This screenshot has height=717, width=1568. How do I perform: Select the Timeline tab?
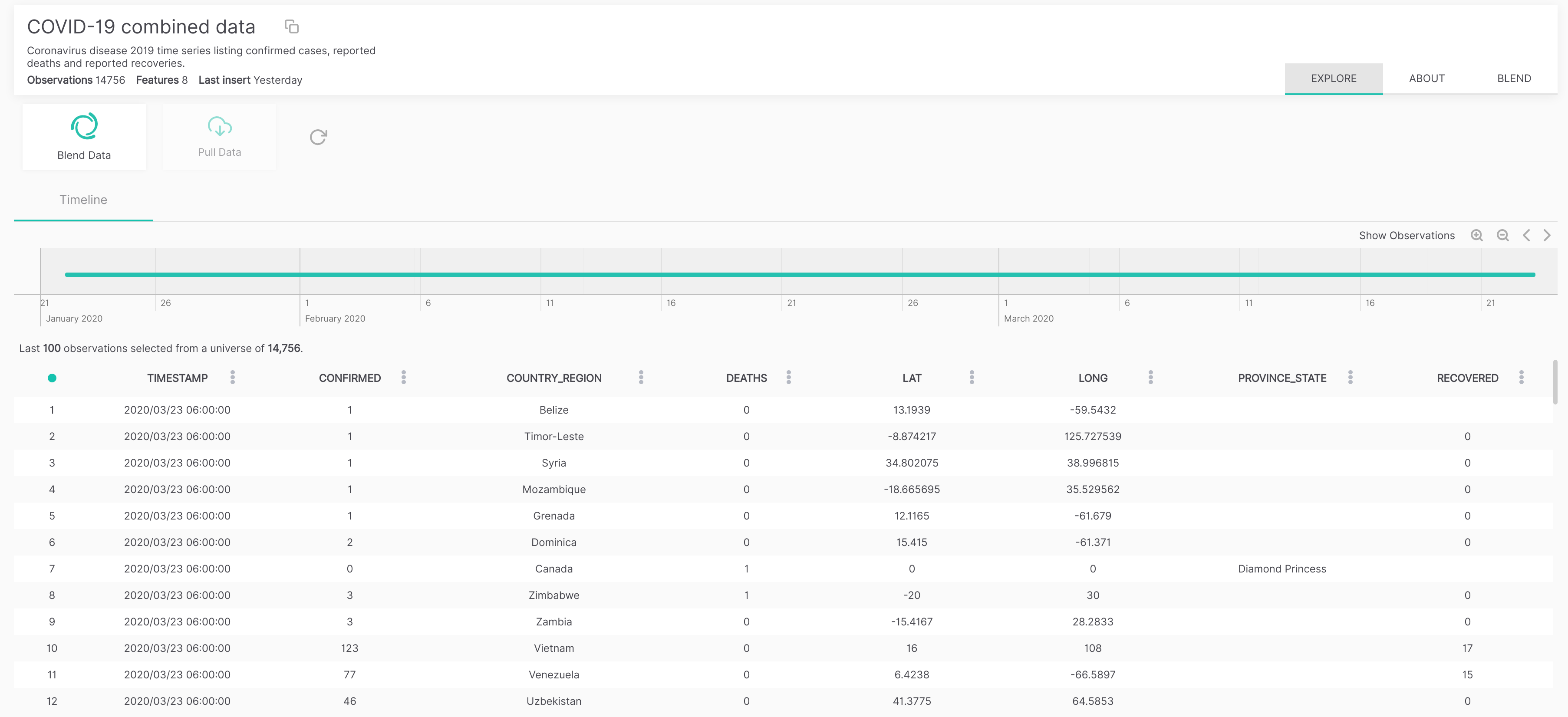[83, 200]
